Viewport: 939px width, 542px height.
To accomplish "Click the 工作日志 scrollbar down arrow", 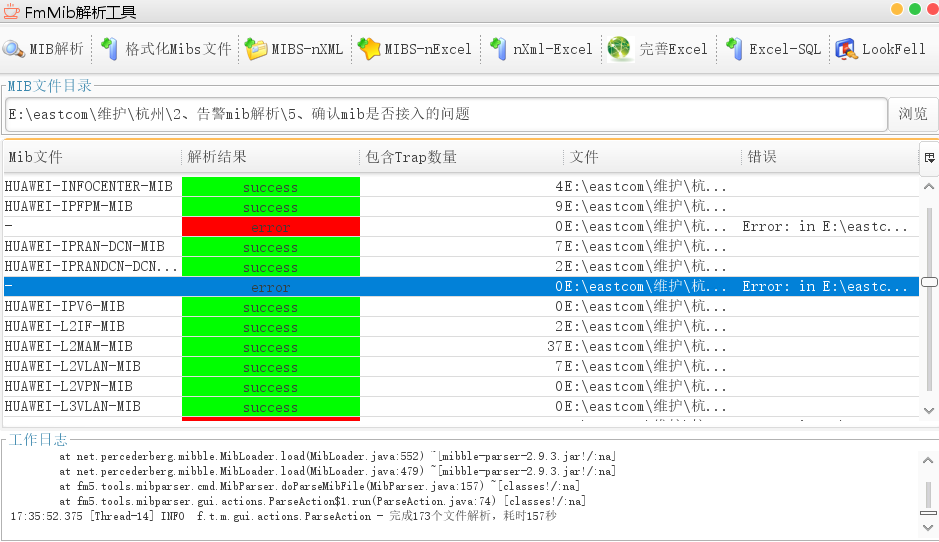I will pos(928,528).
